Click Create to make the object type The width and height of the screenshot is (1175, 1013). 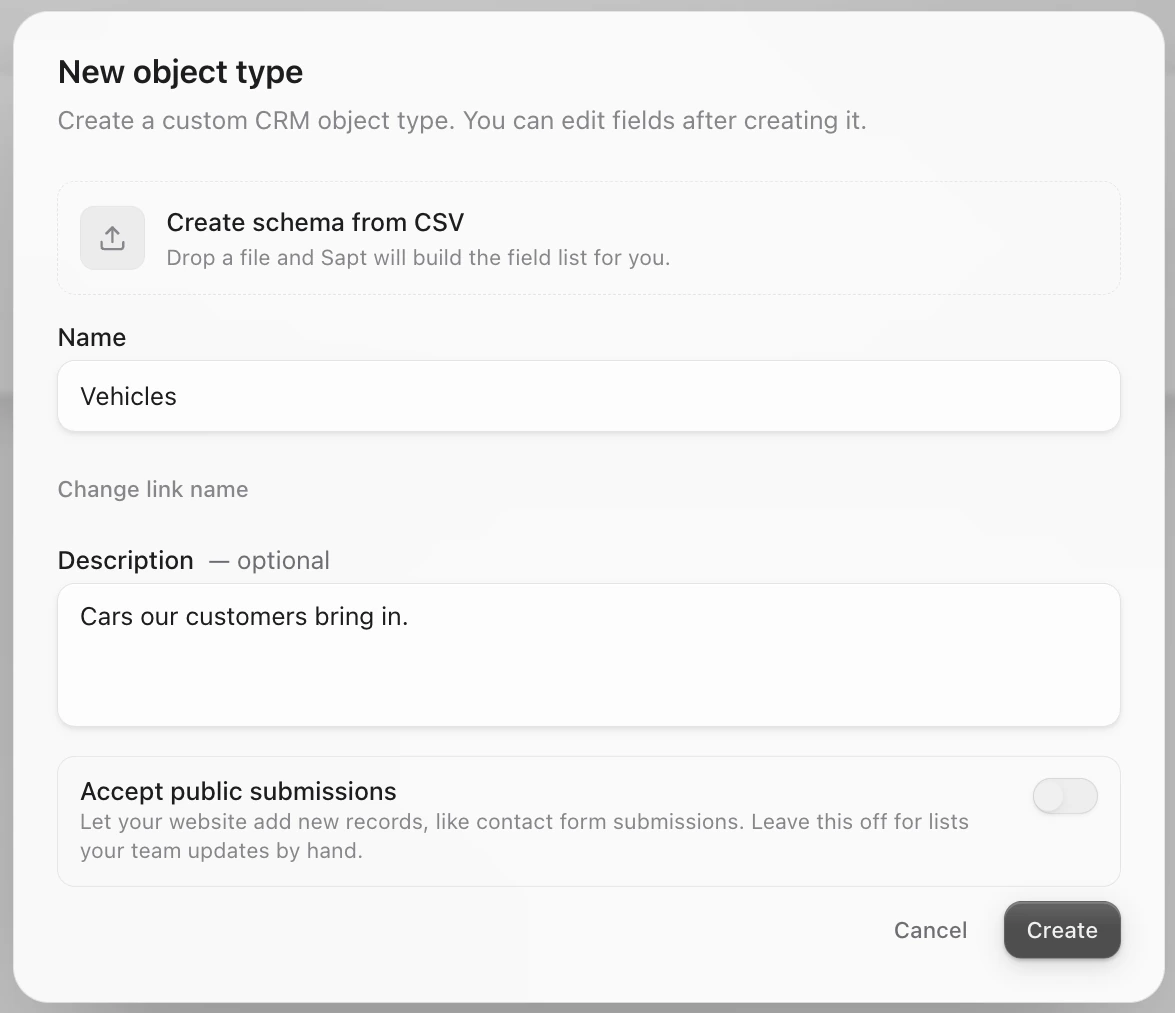pyautogui.click(x=1062, y=930)
